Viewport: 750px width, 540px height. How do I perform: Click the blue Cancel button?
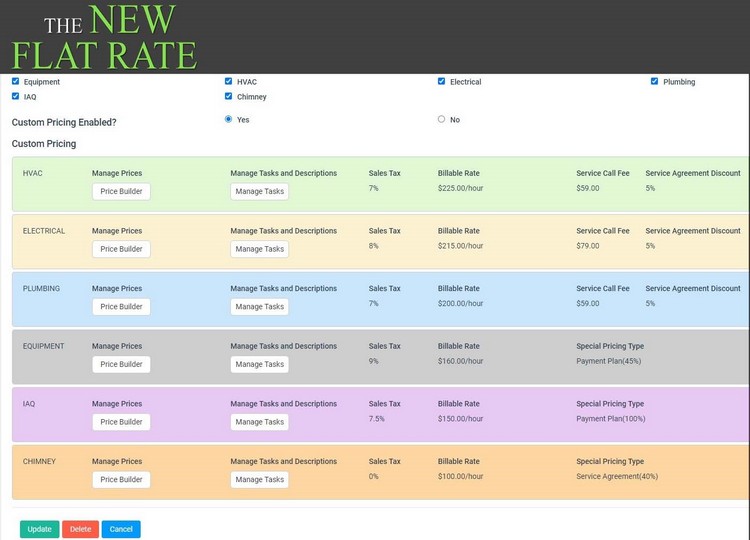121,529
